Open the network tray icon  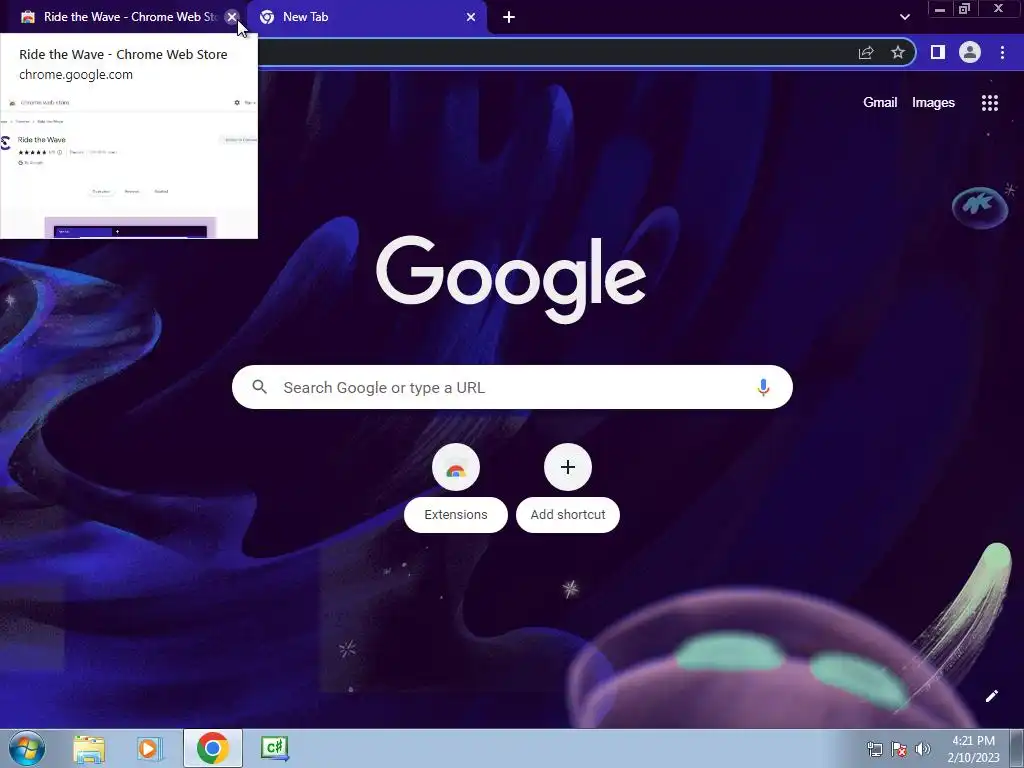[x=874, y=749]
